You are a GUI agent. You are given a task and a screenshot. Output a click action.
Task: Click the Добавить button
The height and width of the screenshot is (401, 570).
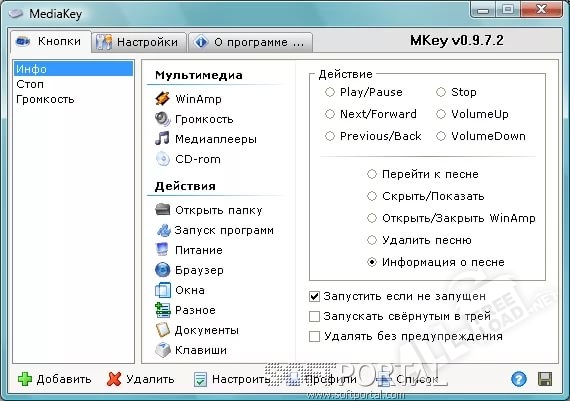[55, 379]
